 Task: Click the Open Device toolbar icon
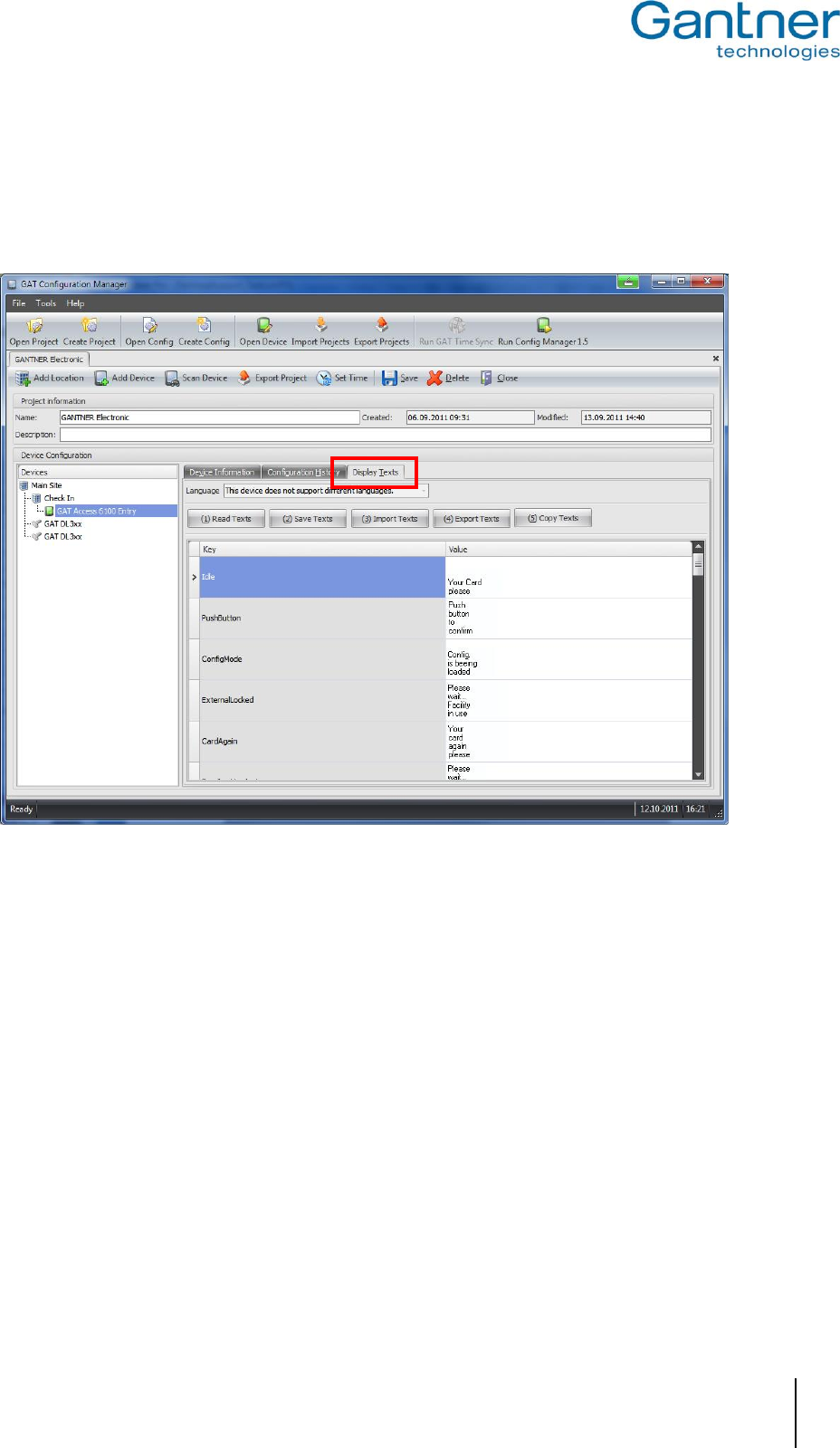263,326
